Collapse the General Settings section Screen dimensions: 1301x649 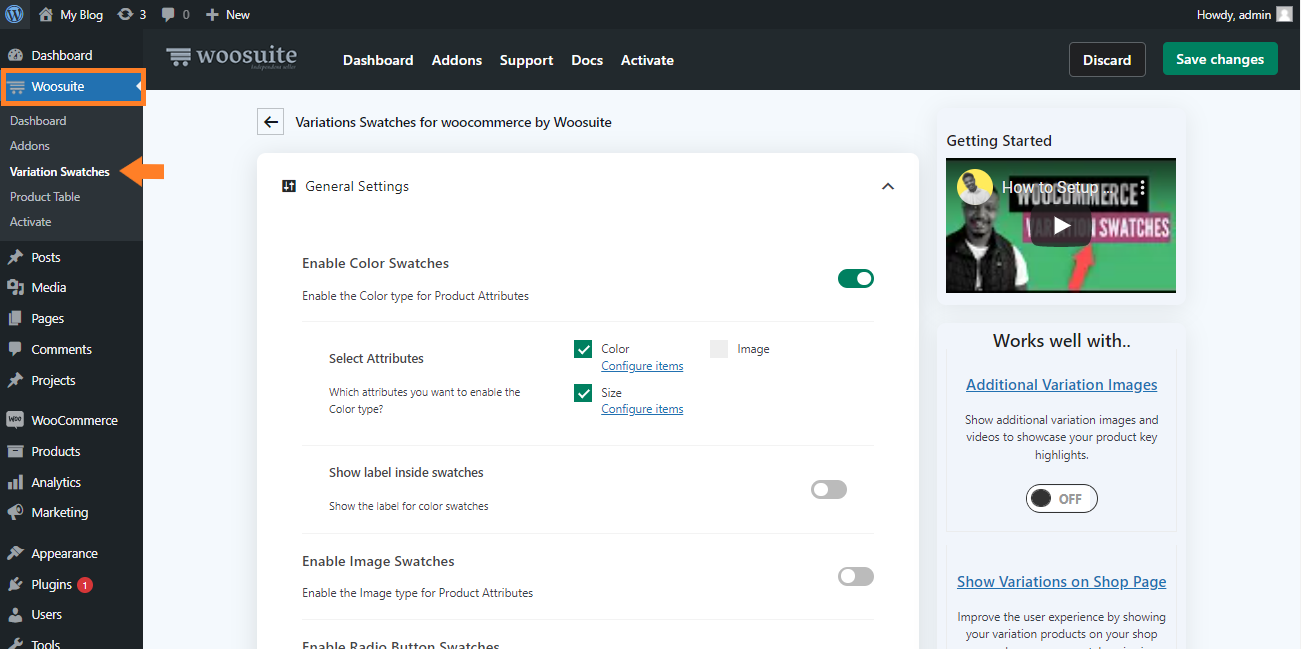click(887, 186)
